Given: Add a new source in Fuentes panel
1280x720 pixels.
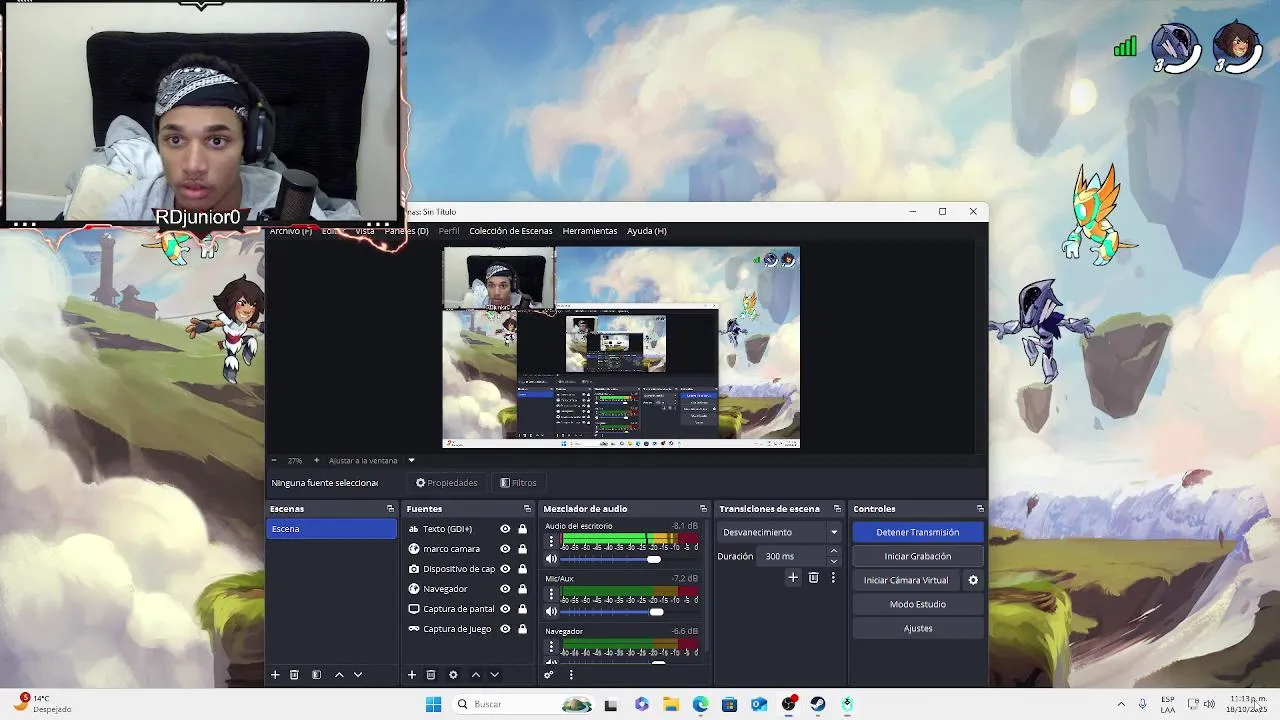Looking at the screenshot, I should (x=411, y=675).
